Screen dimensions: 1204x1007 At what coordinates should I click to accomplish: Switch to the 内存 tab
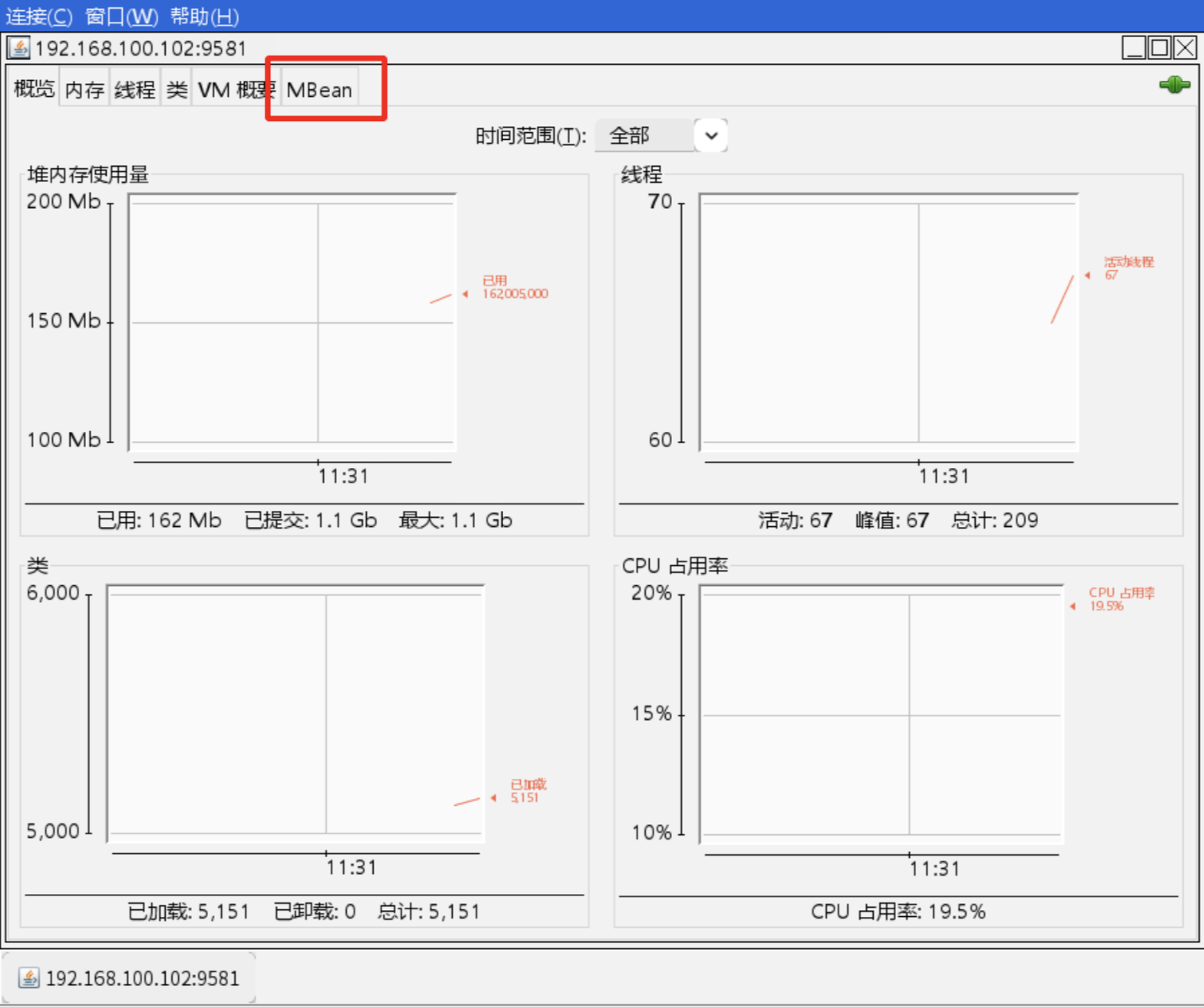[x=84, y=90]
